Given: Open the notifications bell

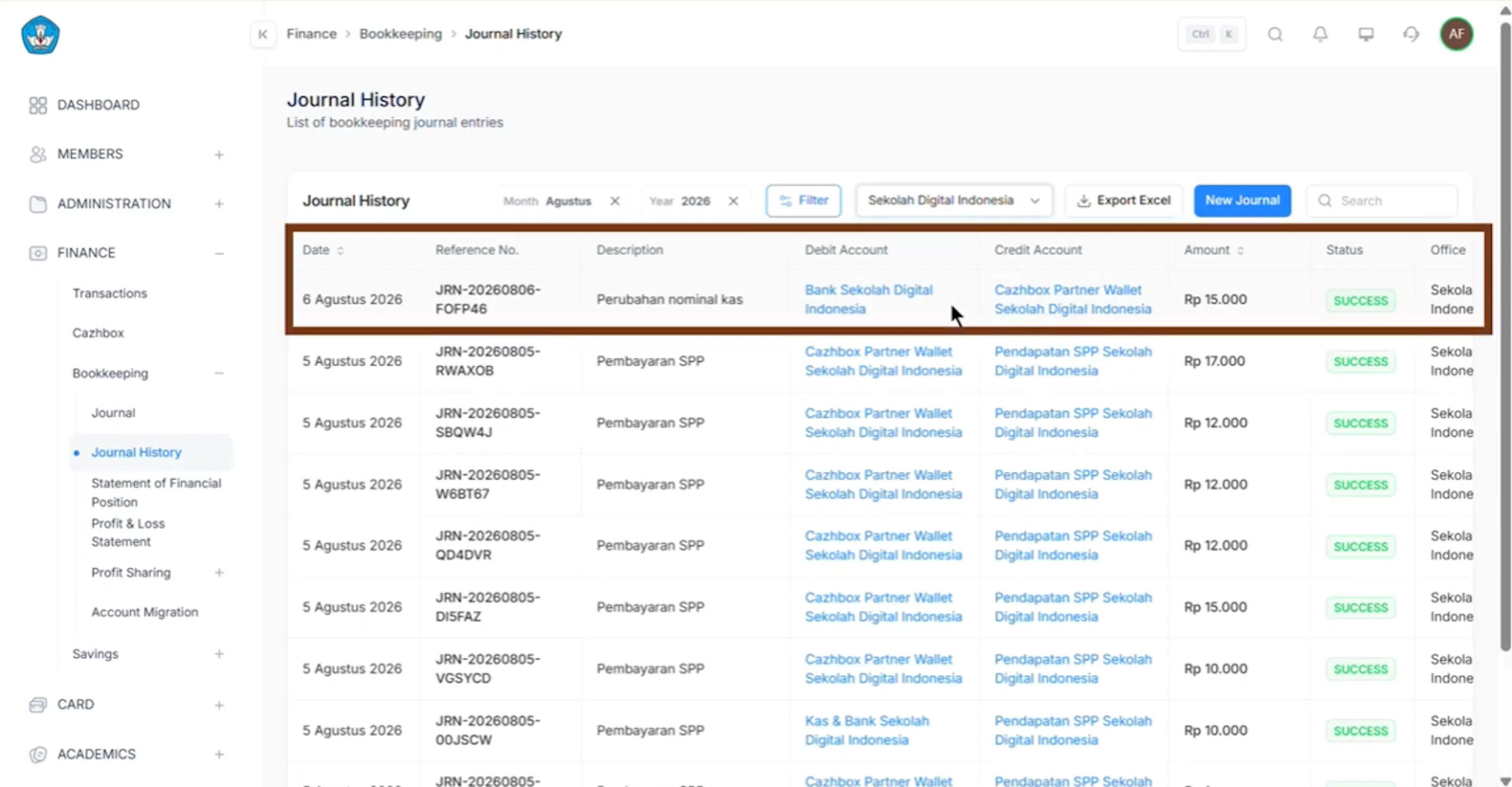Looking at the screenshot, I should pos(1320,34).
